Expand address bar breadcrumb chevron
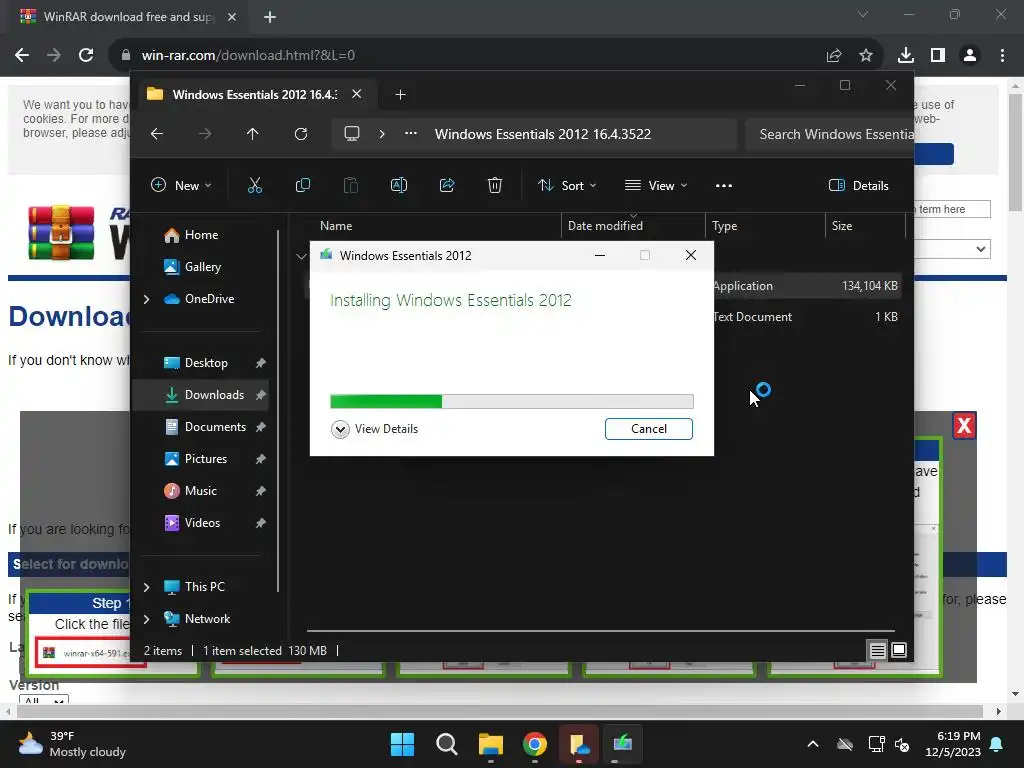1024x768 pixels. (382, 134)
